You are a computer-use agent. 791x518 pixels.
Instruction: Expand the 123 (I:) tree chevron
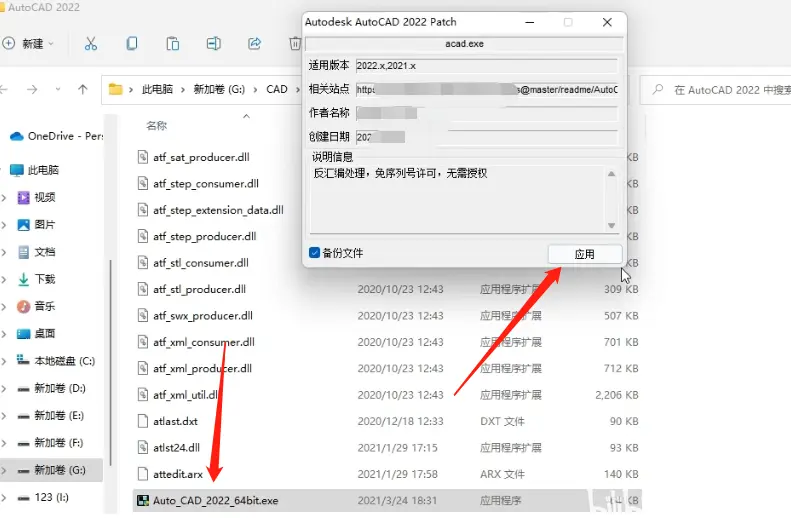point(4,497)
